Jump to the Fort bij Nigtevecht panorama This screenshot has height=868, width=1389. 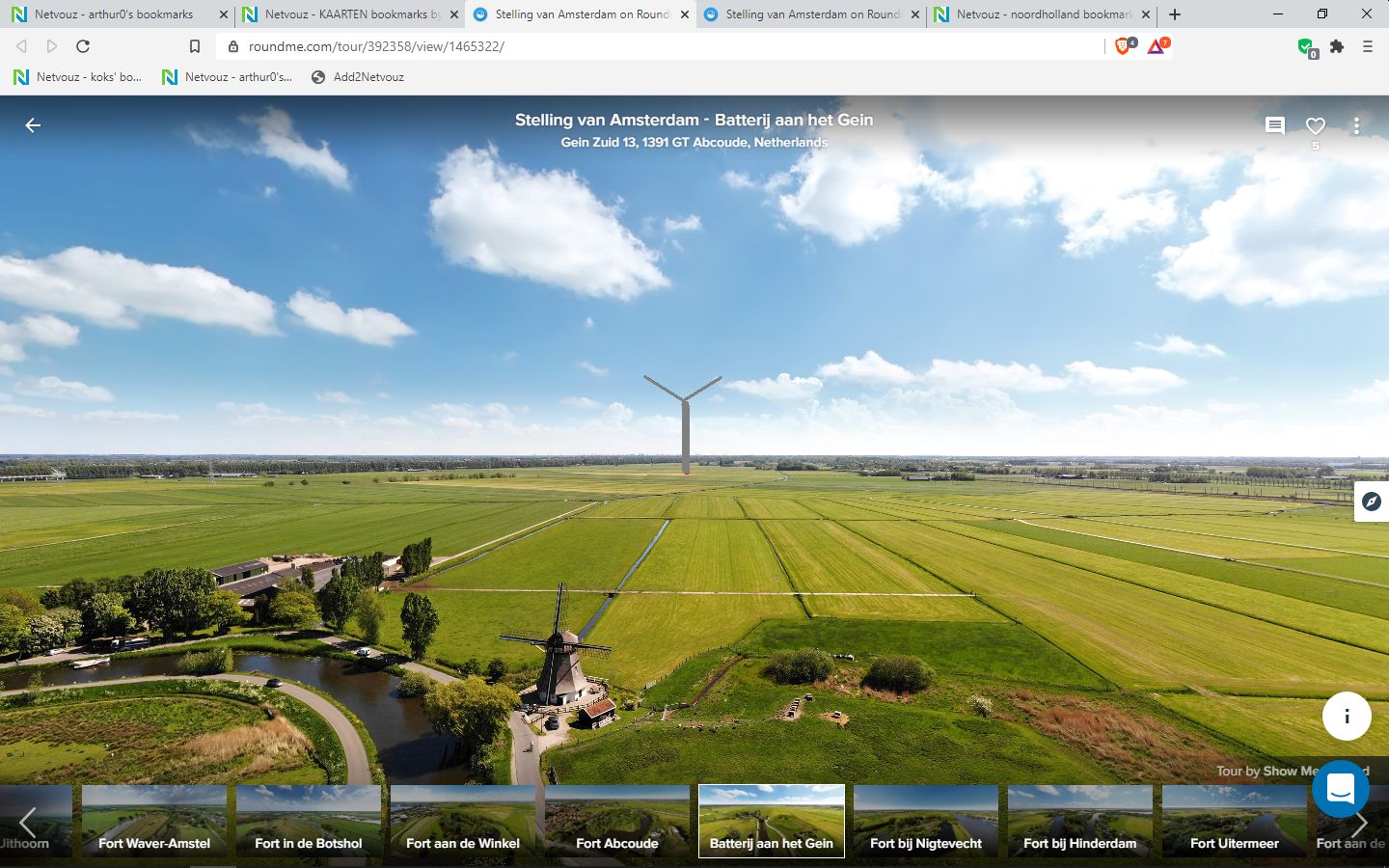pyautogui.click(x=926, y=821)
